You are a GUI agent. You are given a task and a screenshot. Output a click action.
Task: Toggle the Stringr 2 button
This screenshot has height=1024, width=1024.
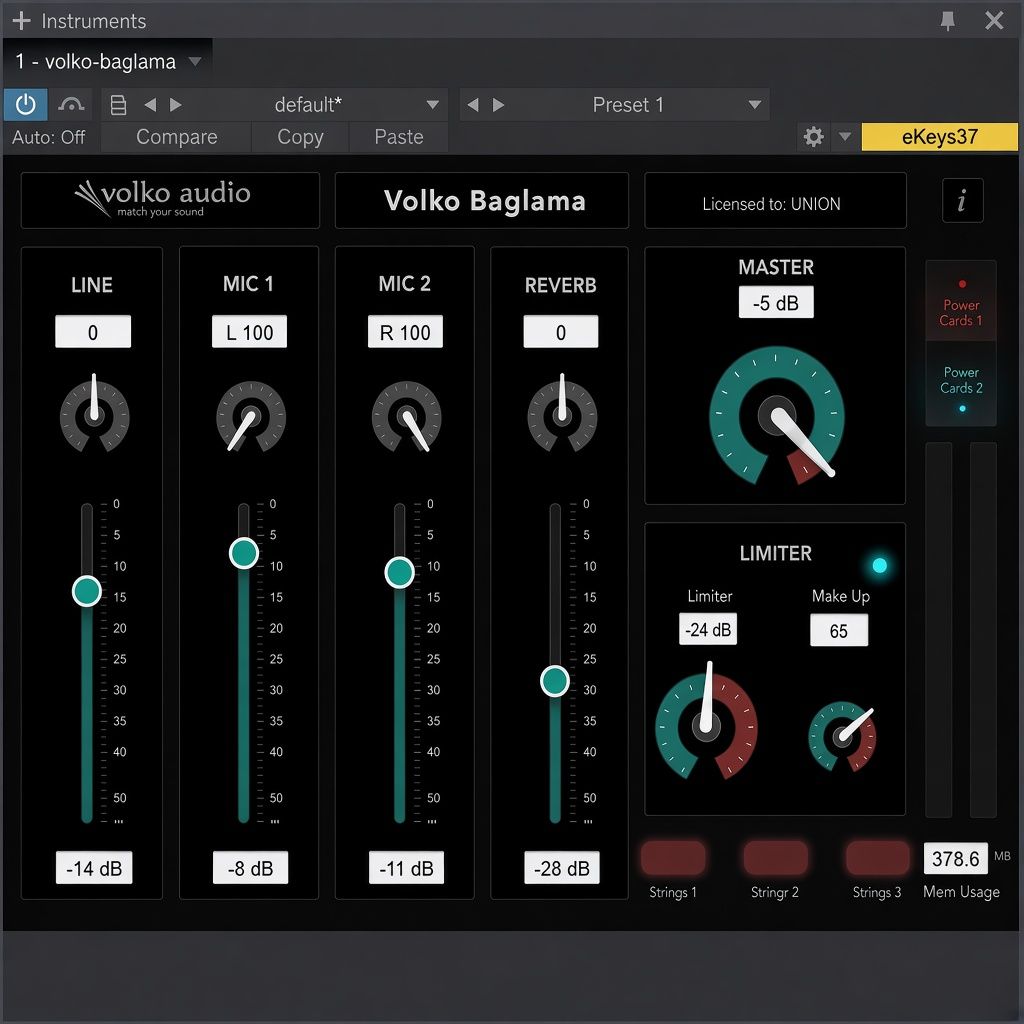pos(776,857)
